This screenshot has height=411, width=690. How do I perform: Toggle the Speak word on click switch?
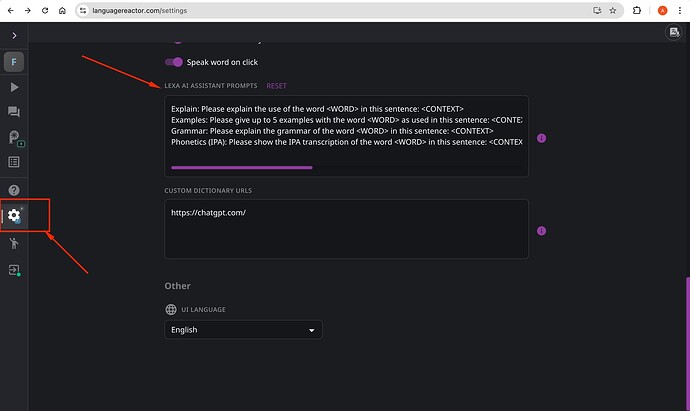(174, 62)
